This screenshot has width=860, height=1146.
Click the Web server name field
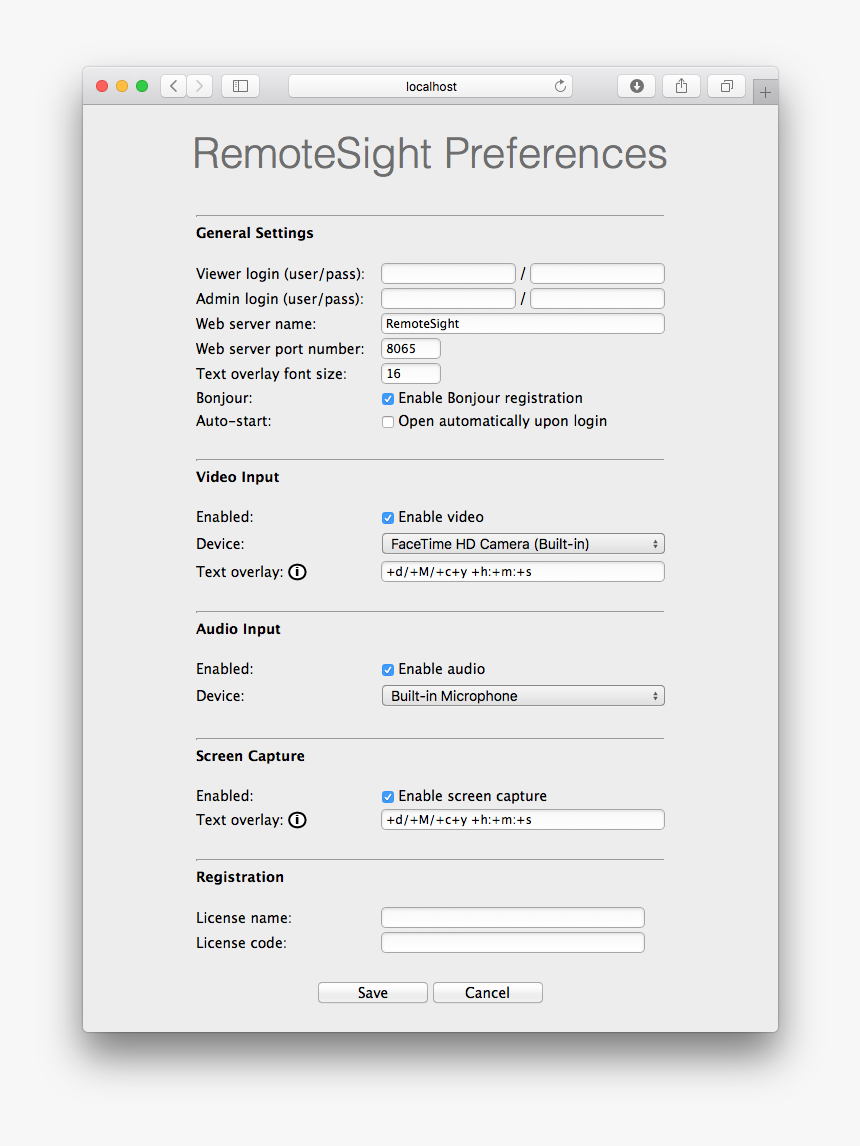point(523,324)
